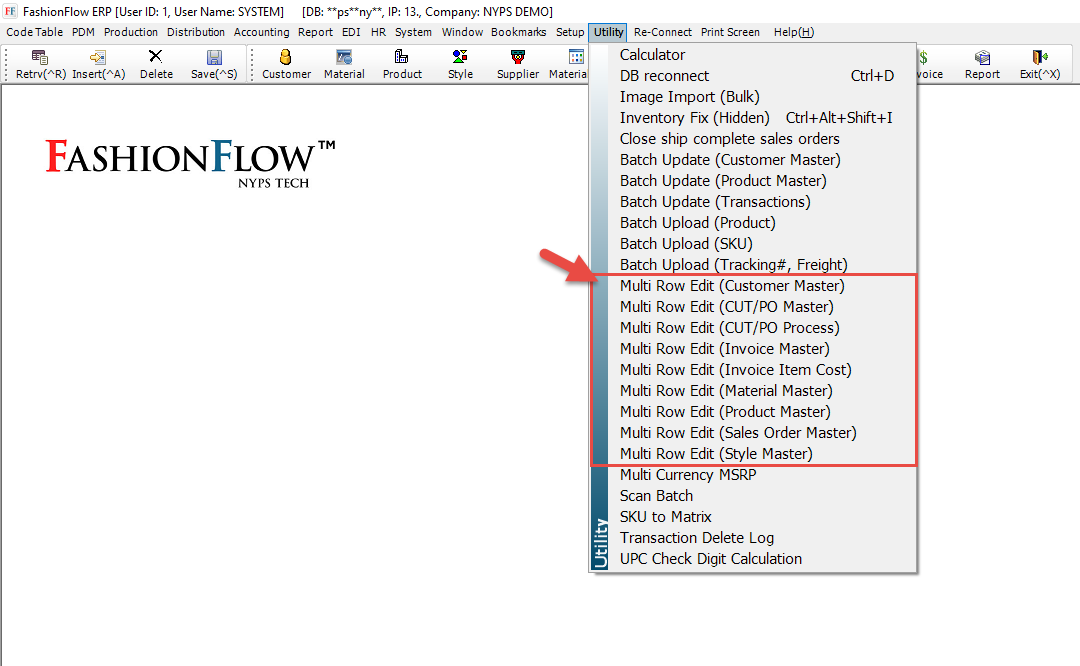Open the Accounting menu

(261, 32)
